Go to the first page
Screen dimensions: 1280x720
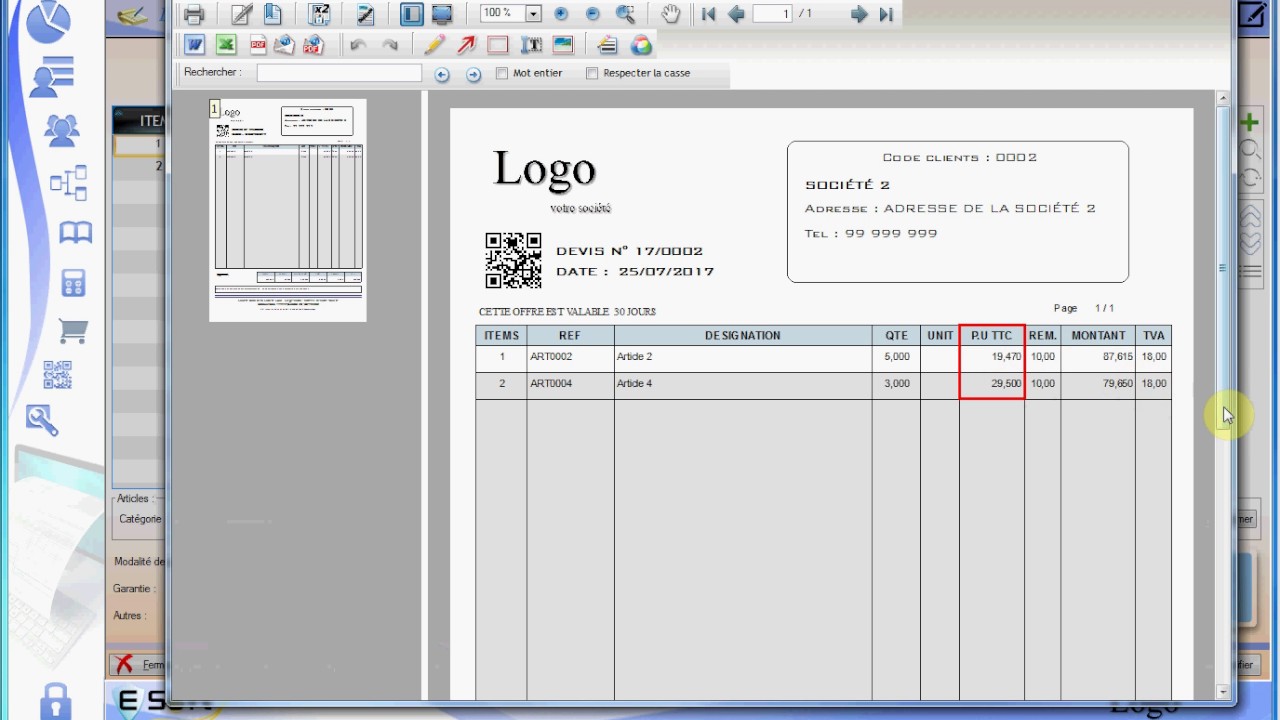708,14
